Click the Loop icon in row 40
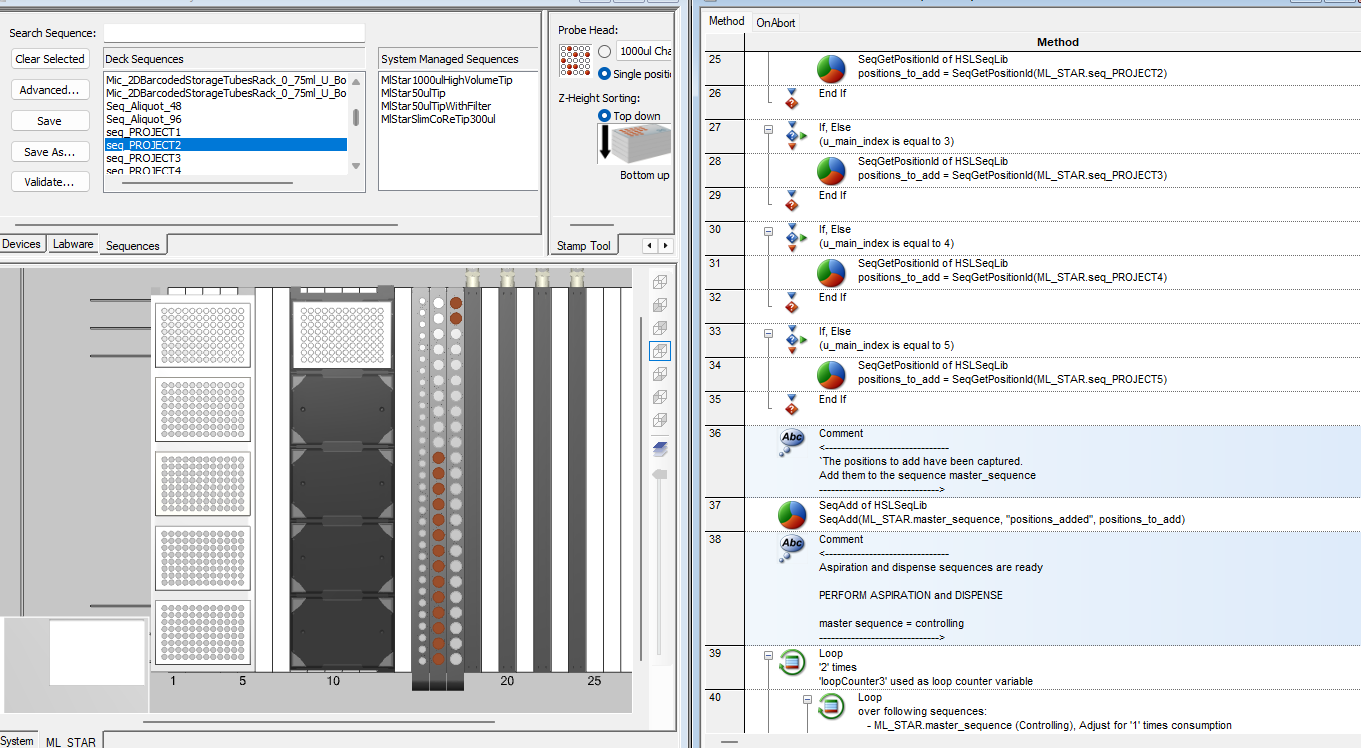This screenshot has height=748, width=1361. (831, 706)
